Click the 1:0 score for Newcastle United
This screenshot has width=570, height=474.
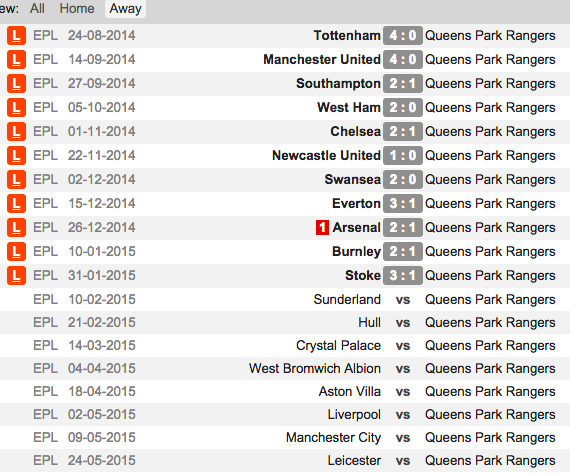(x=403, y=156)
